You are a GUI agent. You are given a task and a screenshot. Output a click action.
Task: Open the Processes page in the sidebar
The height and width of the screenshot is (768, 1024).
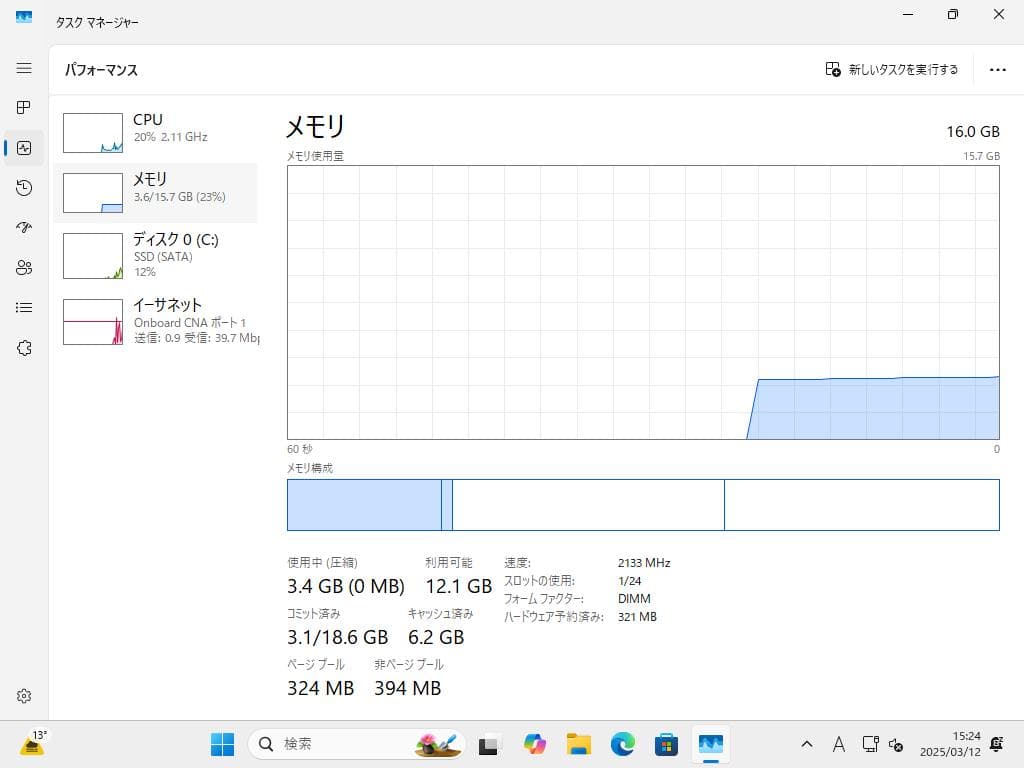pos(23,108)
